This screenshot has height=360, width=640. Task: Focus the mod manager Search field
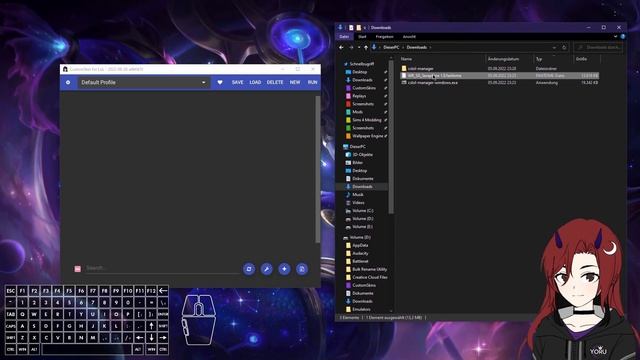pyautogui.click(x=162, y=268)
